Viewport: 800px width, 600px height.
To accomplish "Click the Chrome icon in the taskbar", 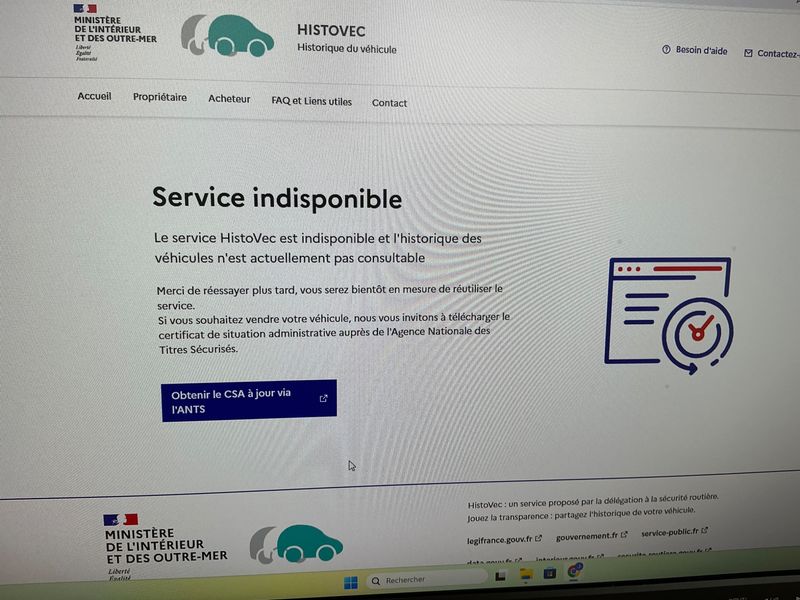I will coord(574,571).
